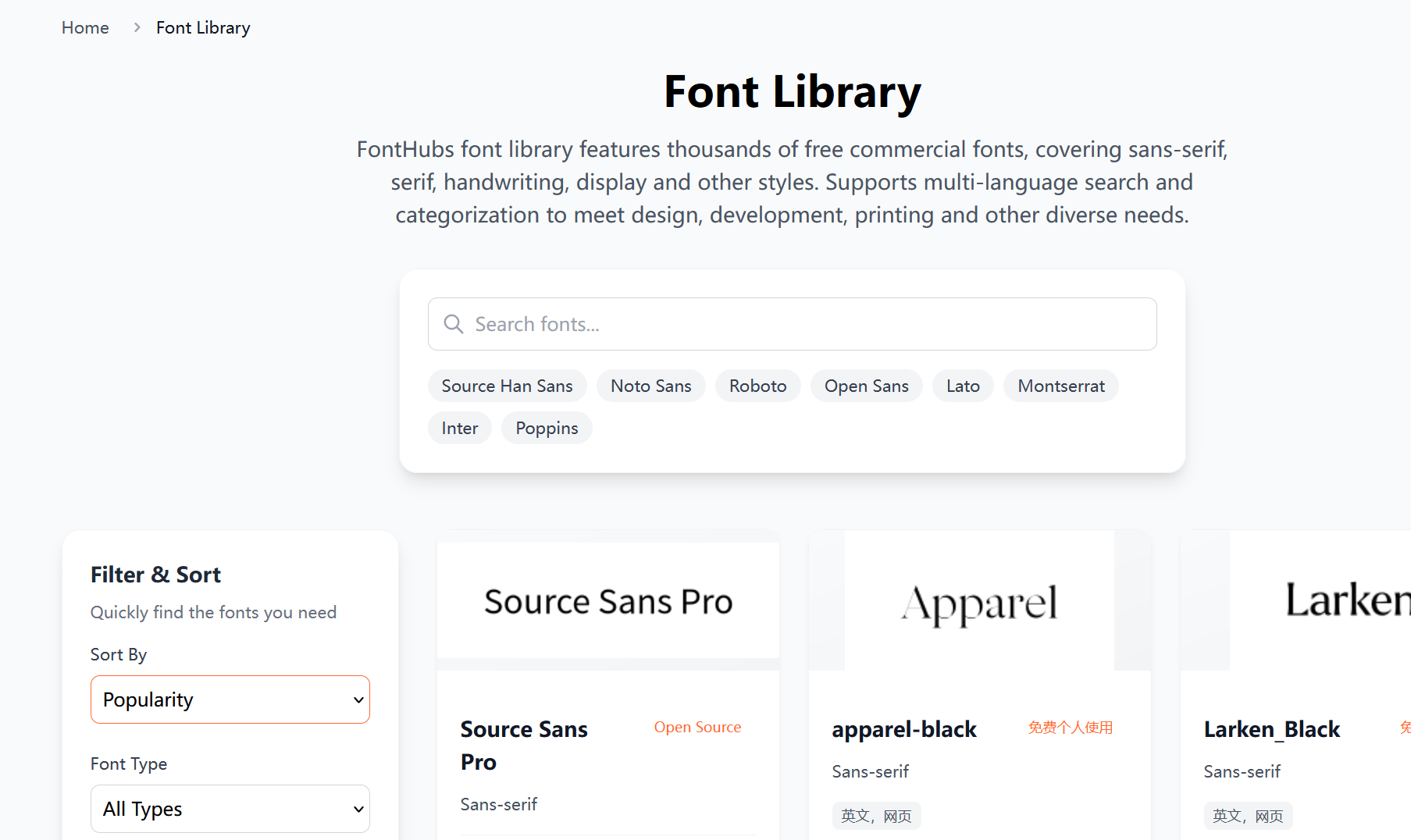The height and width of the screenshot is (840, 1411).
Task: Click the Font Type label
Action: point(129,763)
